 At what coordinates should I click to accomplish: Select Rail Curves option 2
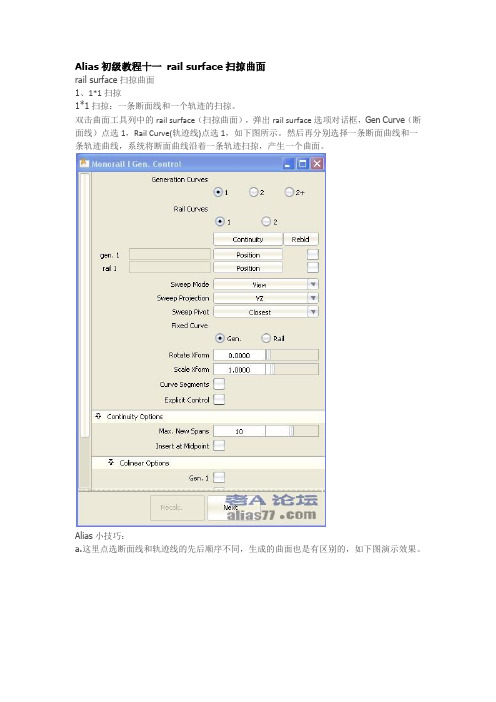click(x=266, y=221)
